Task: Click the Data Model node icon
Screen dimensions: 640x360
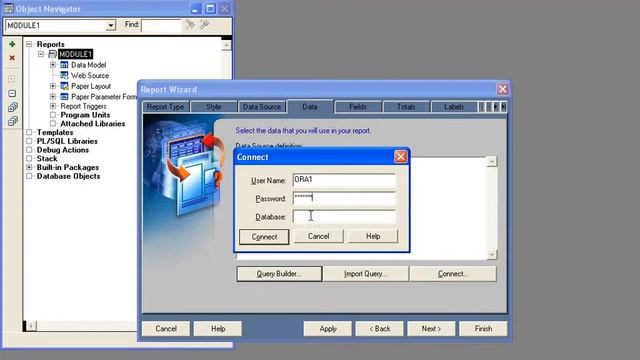Action: (x=64, y=65)
